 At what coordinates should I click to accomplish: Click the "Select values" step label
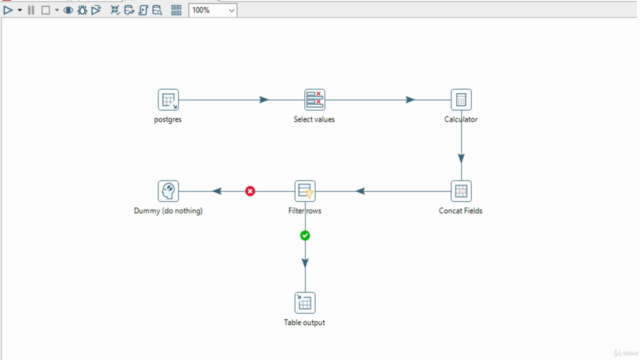[314, 119]
